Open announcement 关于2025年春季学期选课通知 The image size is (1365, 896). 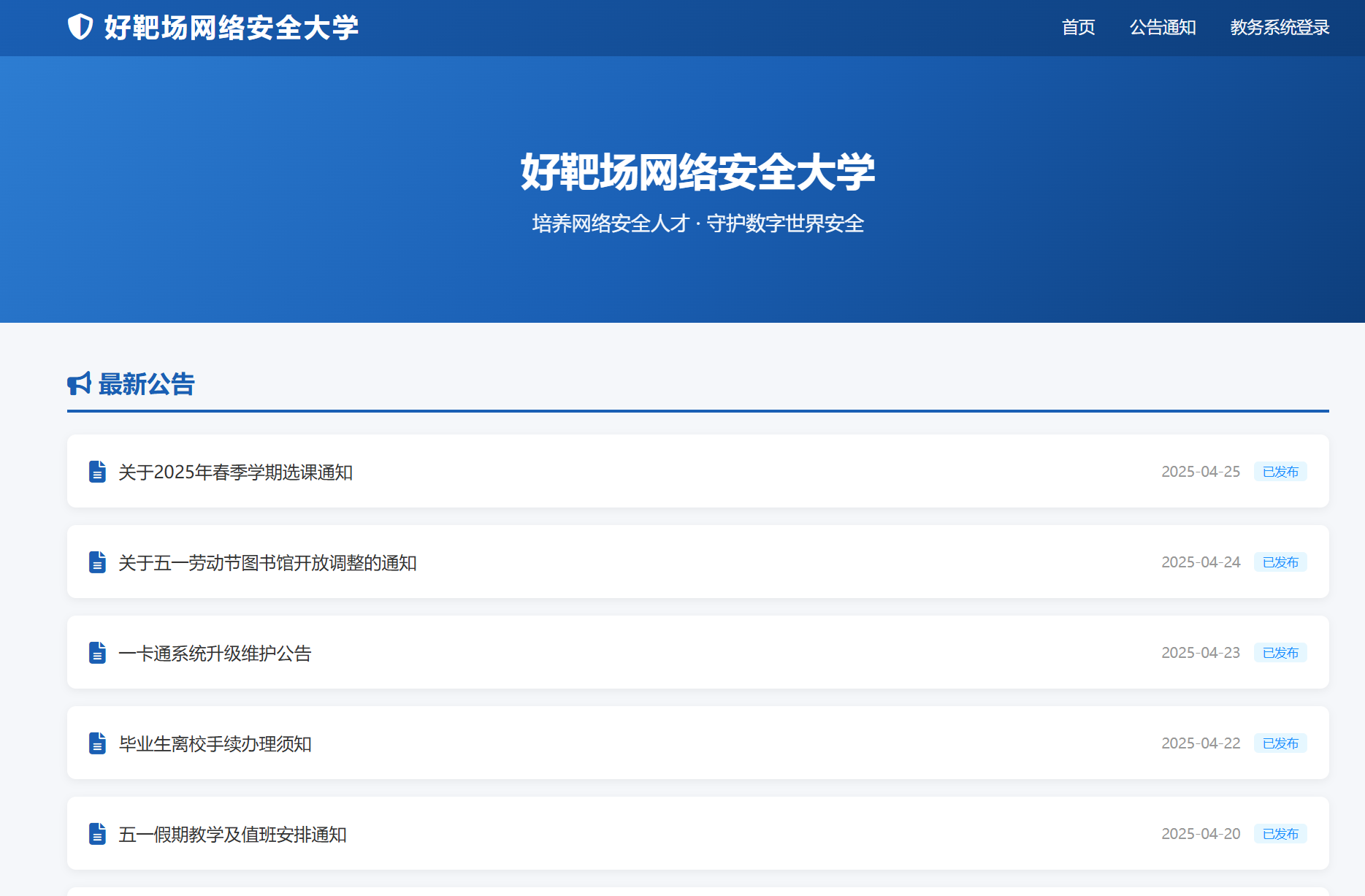click(236, 472)
